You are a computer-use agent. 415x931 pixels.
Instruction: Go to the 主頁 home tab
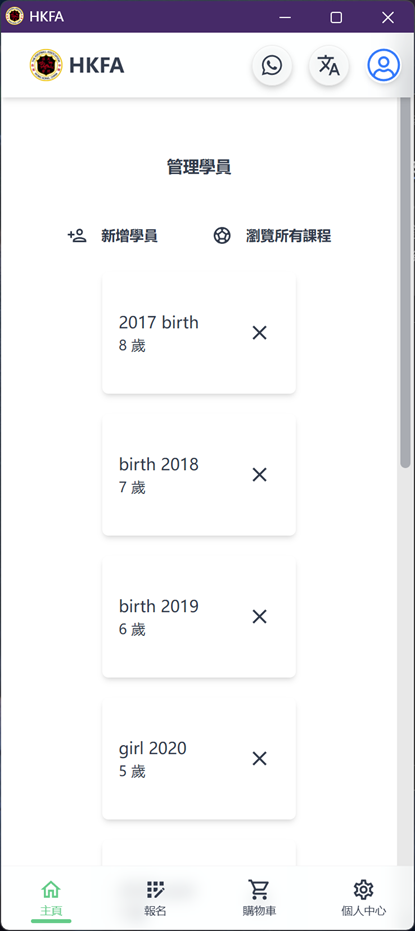51,898
